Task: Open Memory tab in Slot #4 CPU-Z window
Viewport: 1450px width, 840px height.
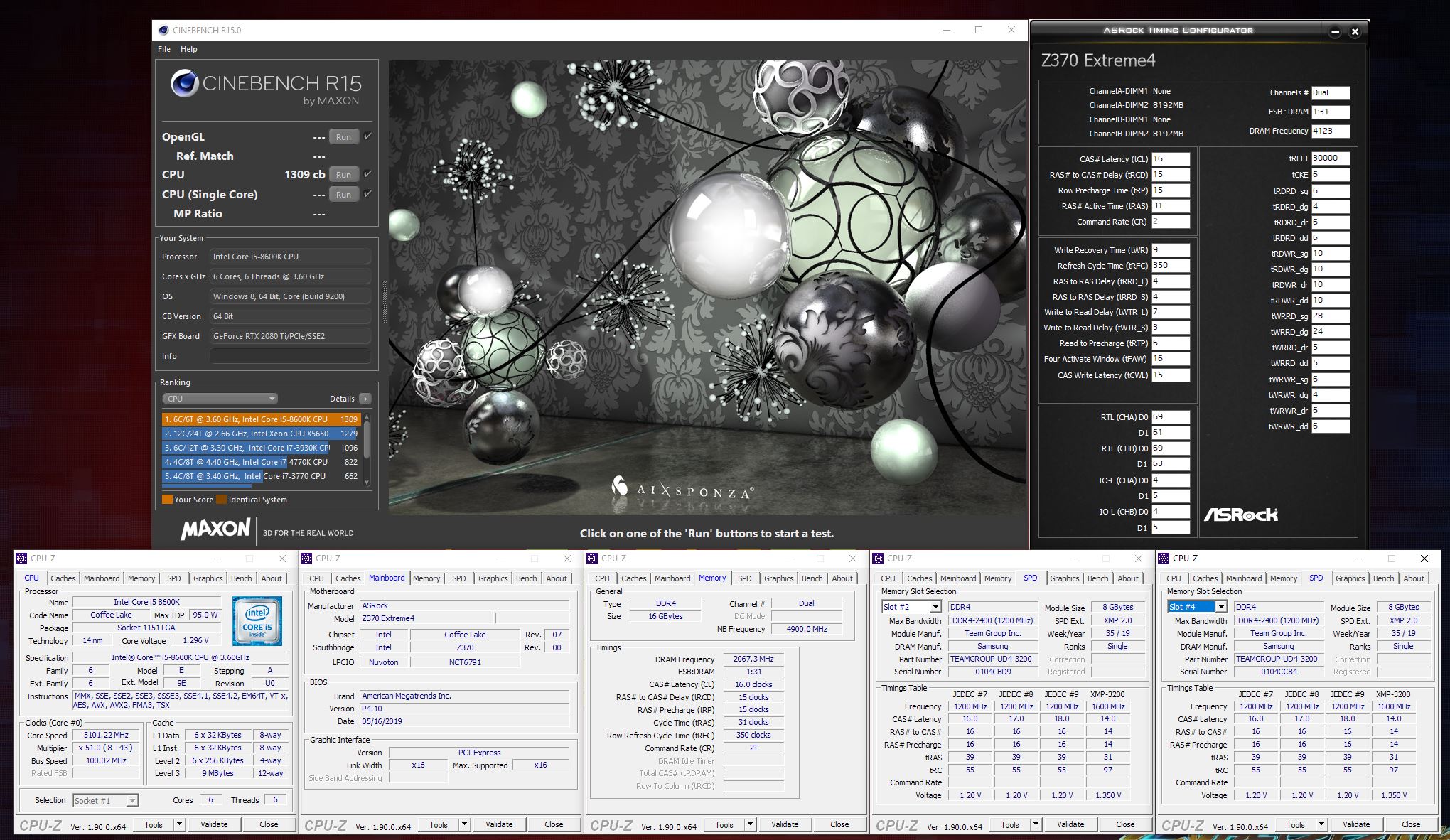Action: (1284, 578)
